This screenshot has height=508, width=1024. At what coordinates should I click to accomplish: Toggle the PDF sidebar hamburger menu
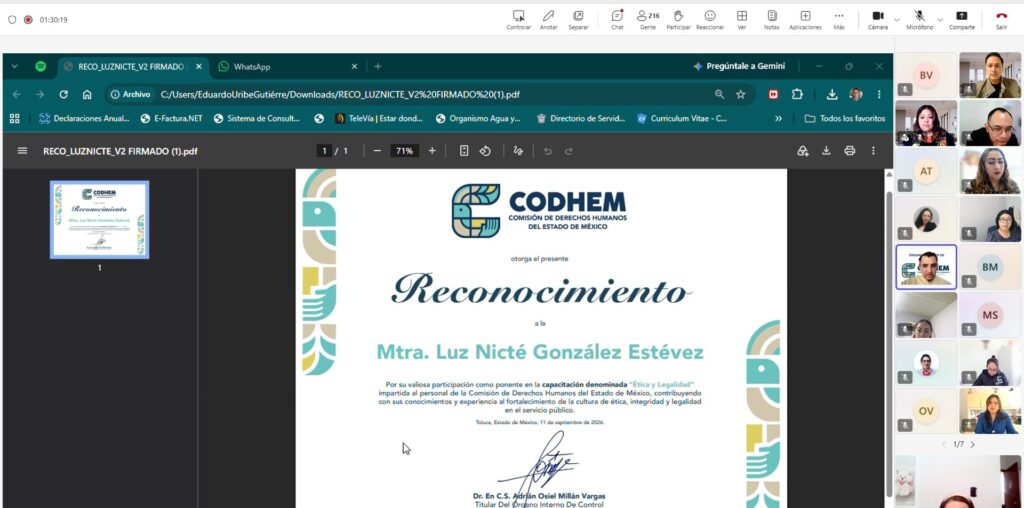coord(22,151)
